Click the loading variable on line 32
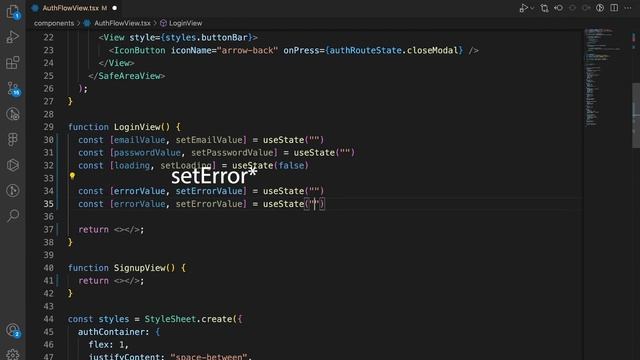 [132, 165]
